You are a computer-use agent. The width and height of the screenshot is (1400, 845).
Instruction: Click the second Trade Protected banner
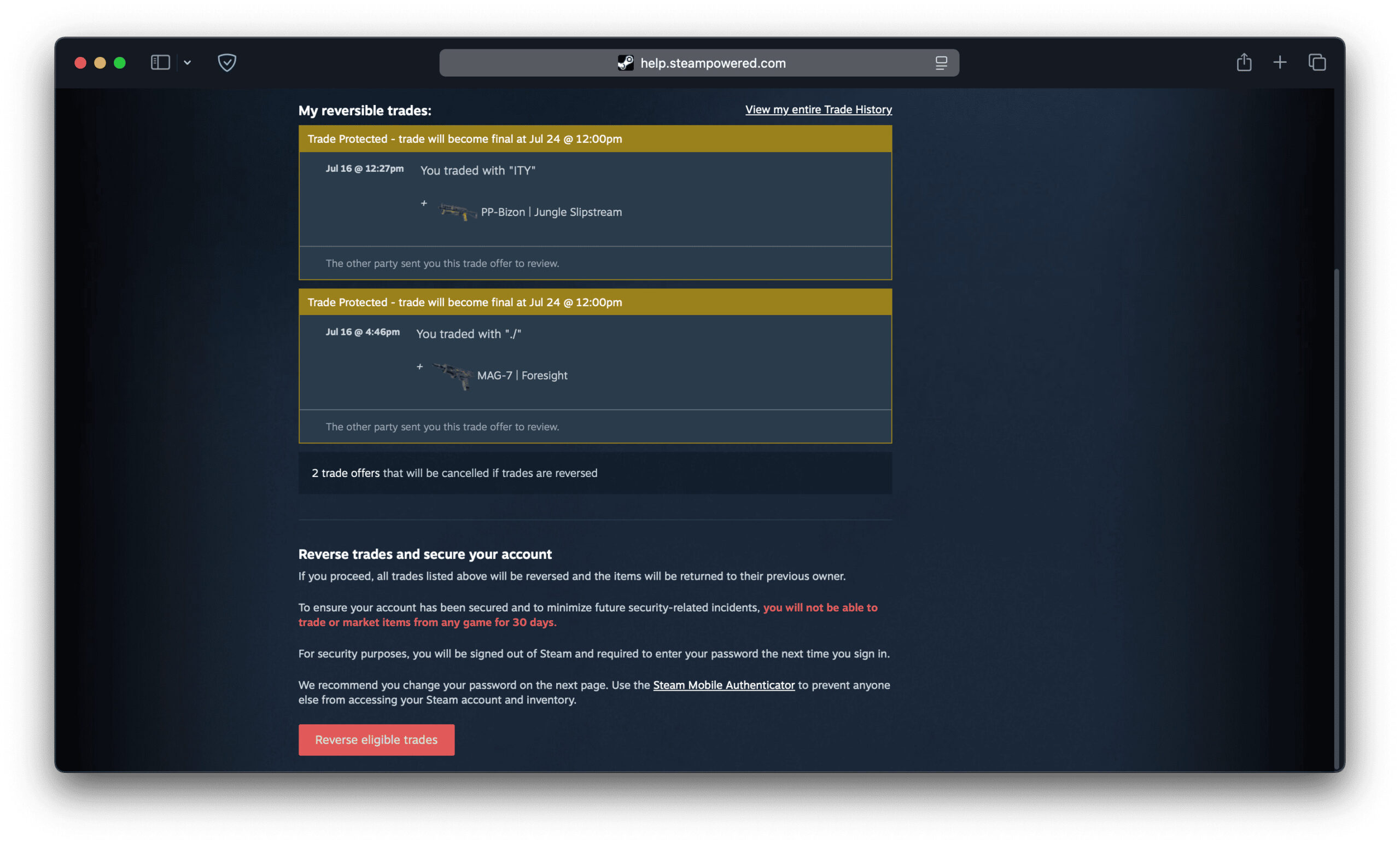tap(595, 302)
